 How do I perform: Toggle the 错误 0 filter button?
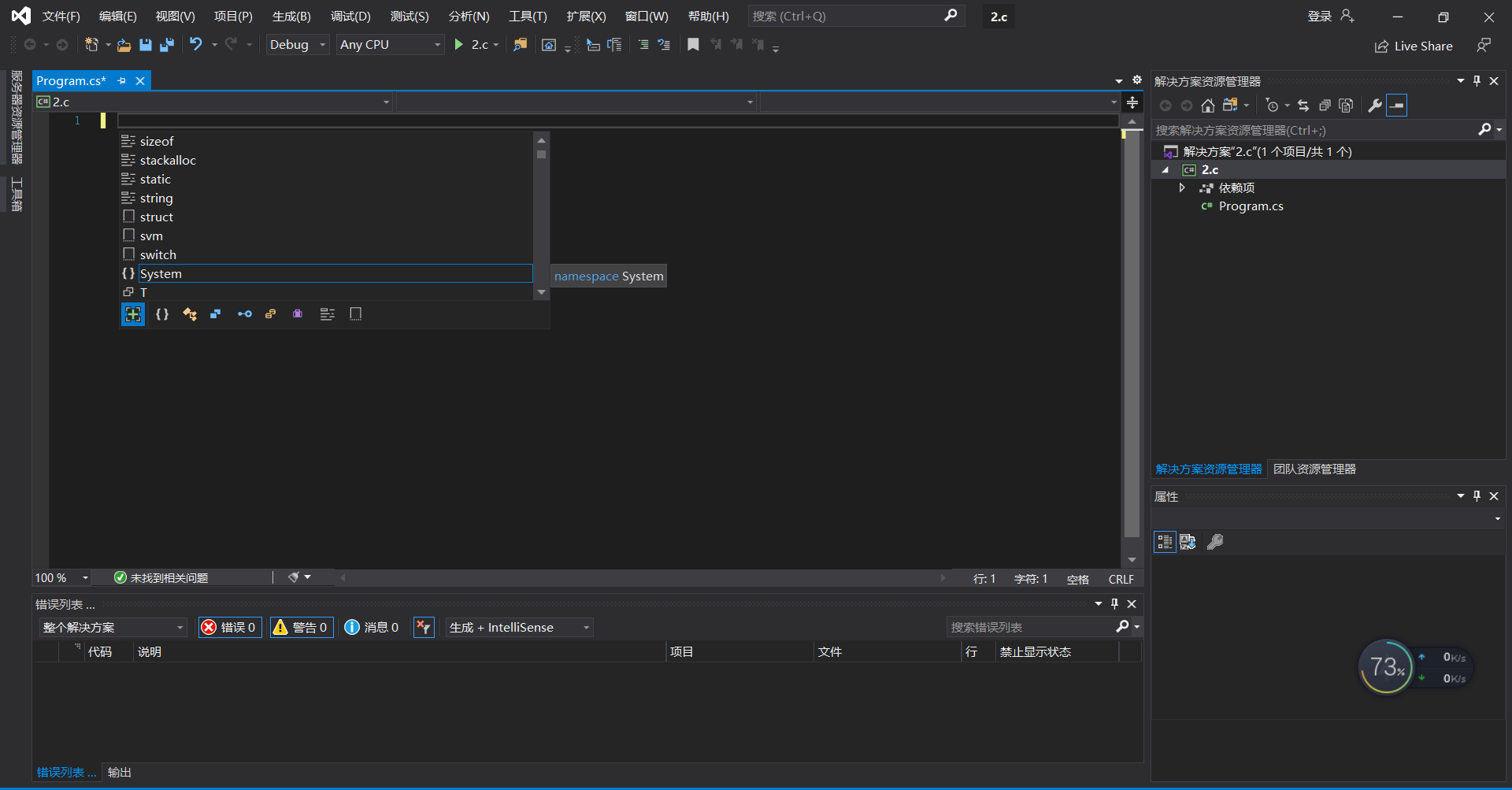point(230,628)
